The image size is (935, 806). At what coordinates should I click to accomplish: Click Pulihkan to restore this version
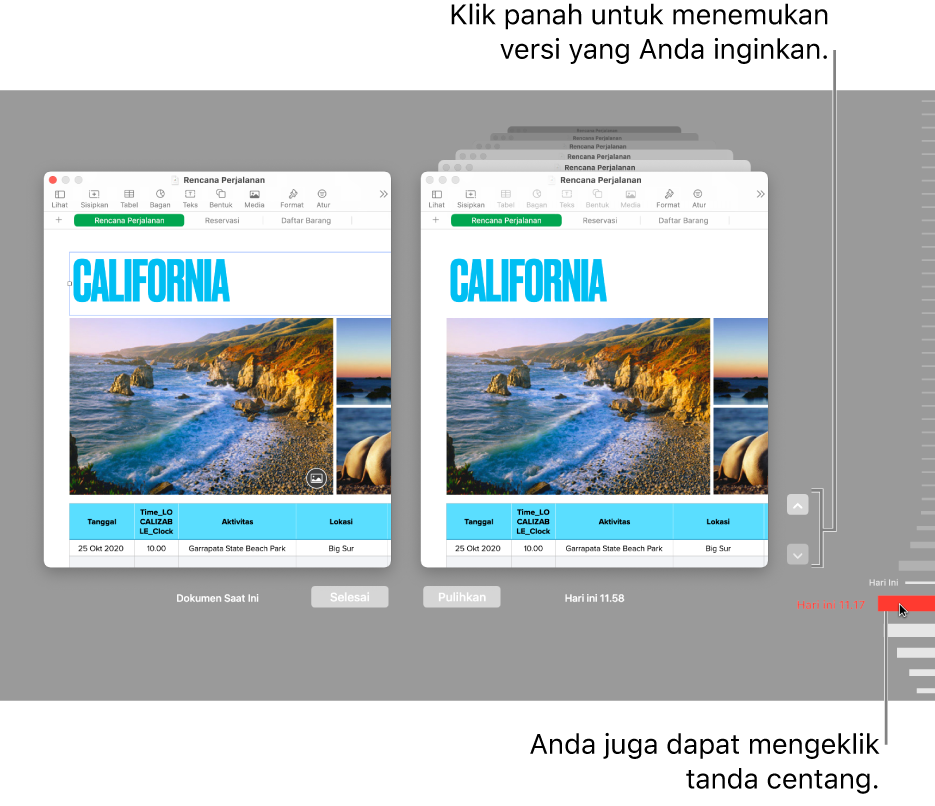pyautogui.click(x=462, y=597)
